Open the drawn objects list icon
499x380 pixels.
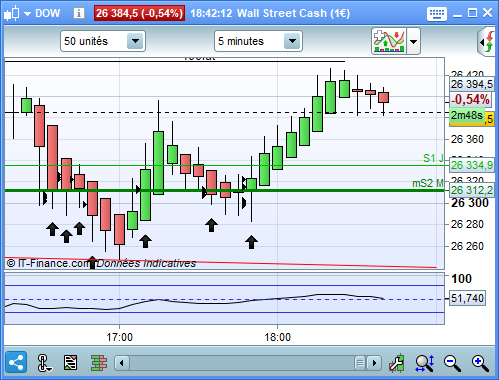coord(70,363)
